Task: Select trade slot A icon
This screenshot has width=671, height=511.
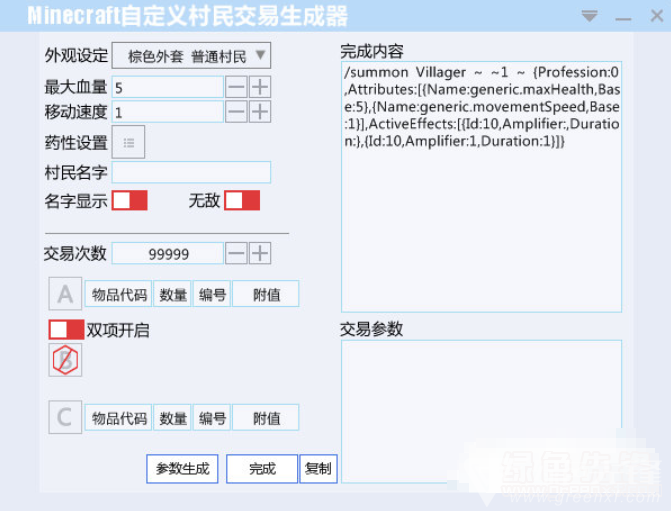Action: 65,294
